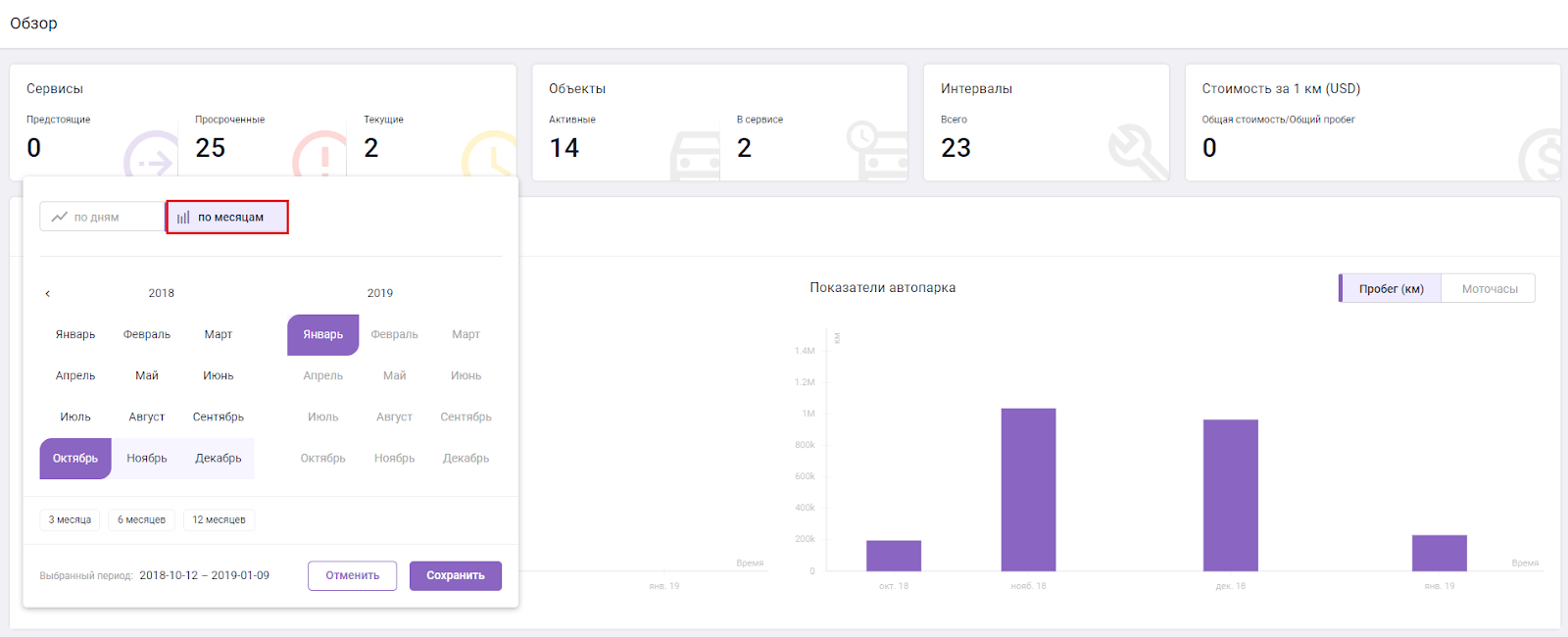
Task: Click the tallest purple bar for нояб. 18
Action: click(x=1028, y=489)
